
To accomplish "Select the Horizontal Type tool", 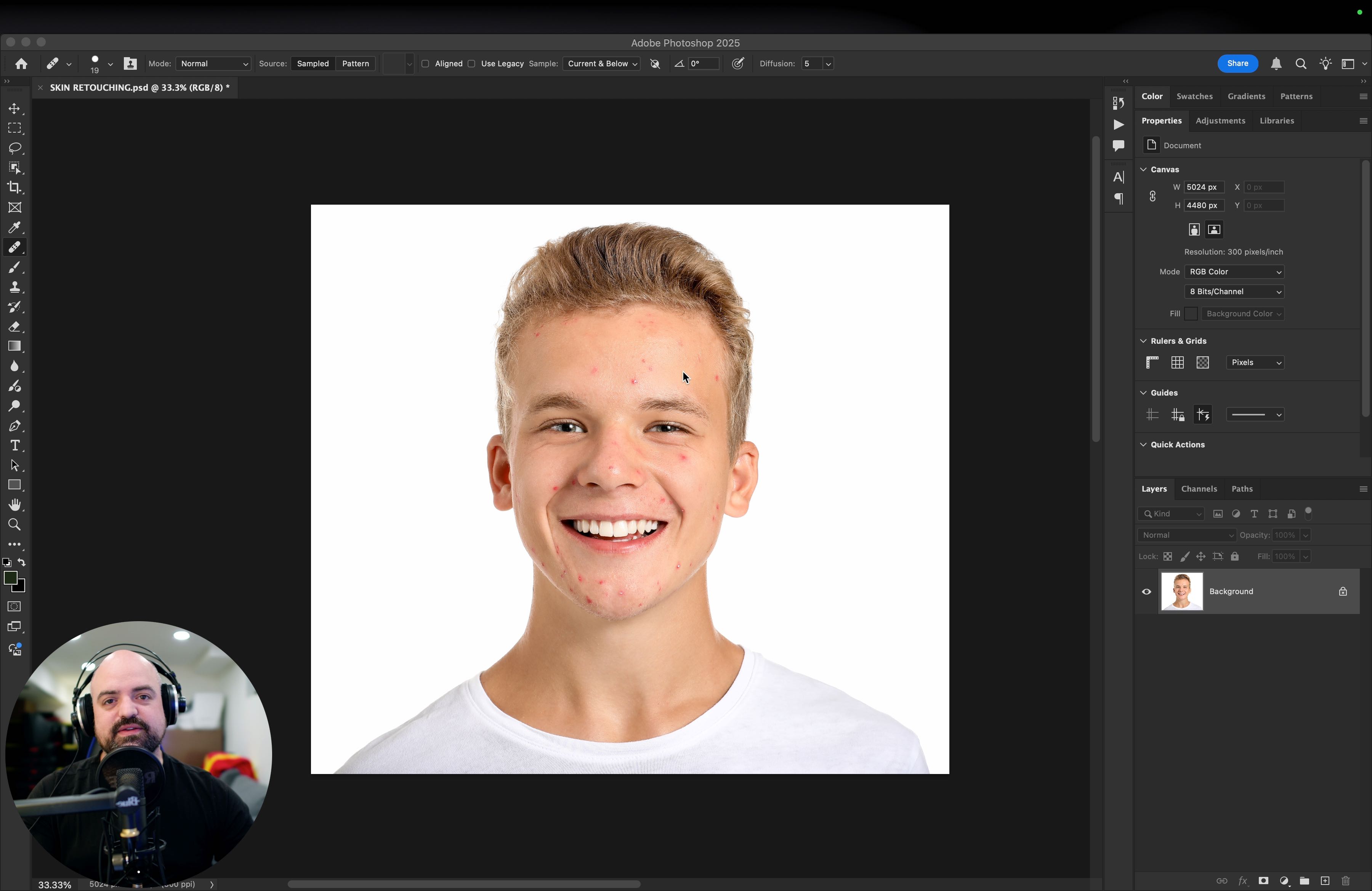I will coord(14,445).
